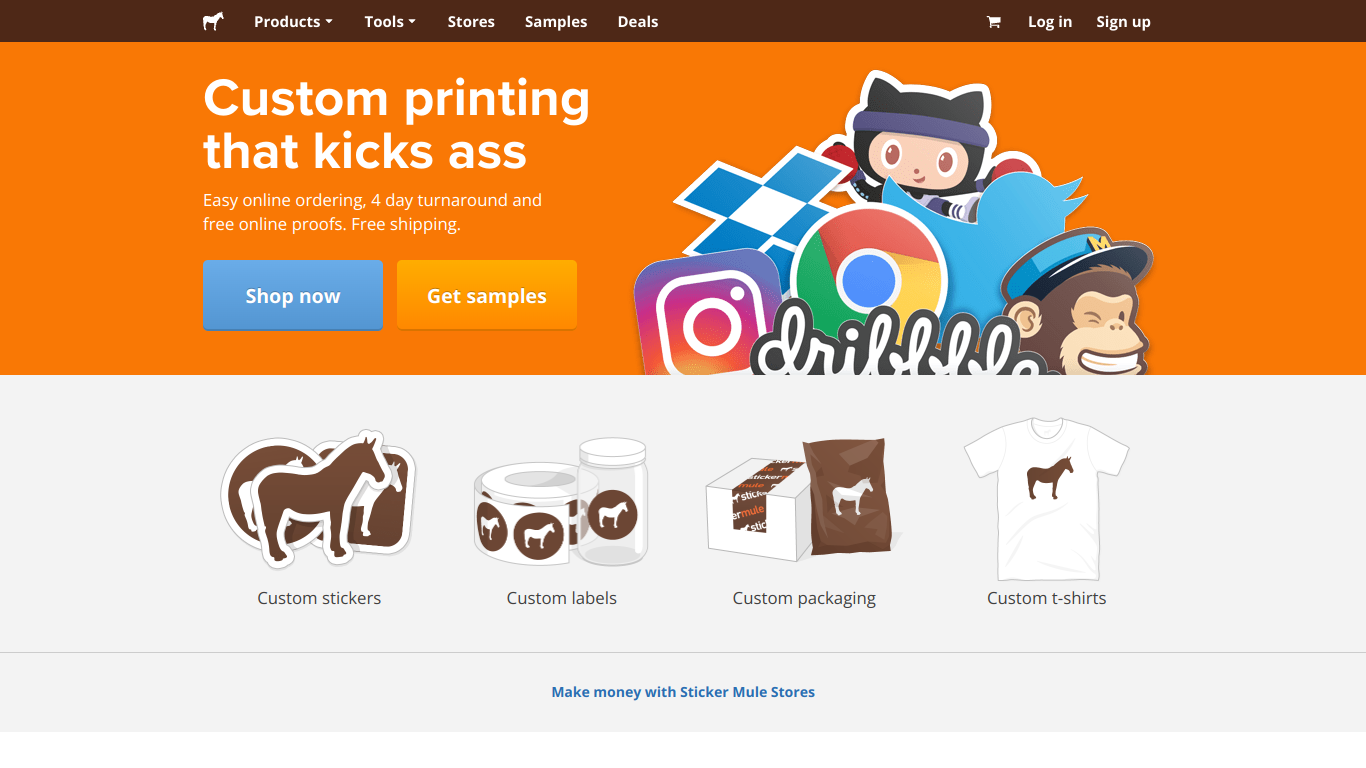Click the Custom labels text link
The image size is (1366, 768).
[x=561, y=598]
